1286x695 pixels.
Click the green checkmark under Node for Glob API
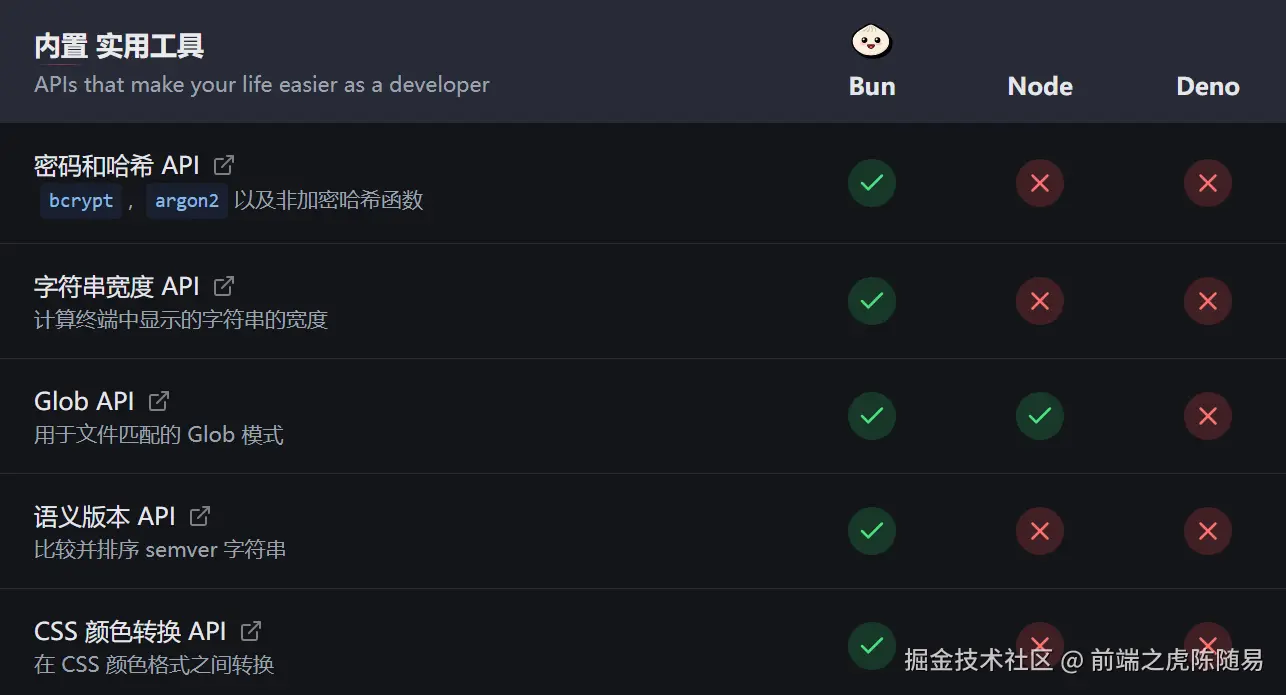1039,416
